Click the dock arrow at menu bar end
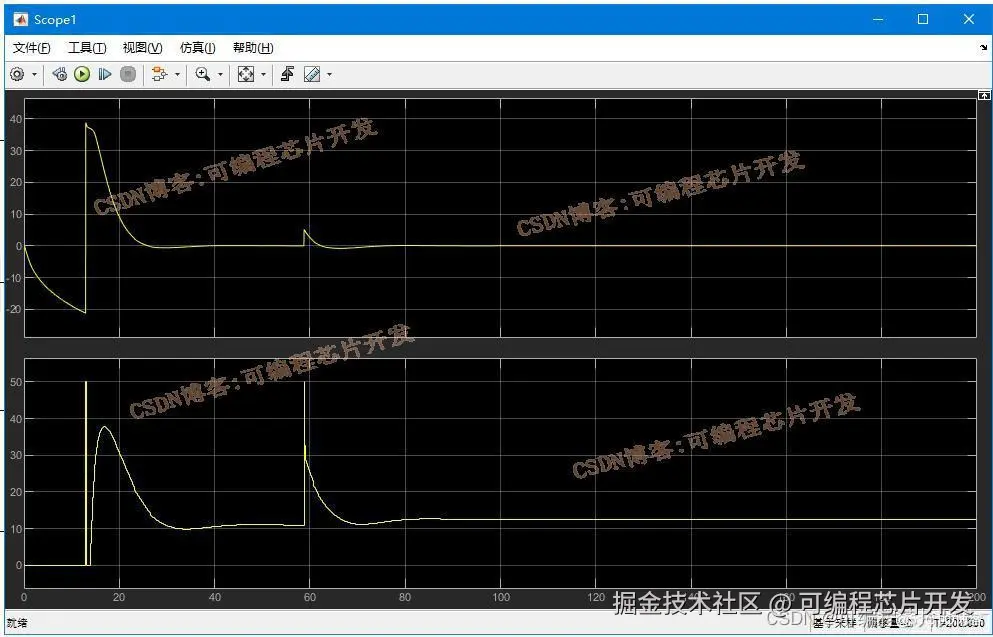The image size is (993, 637). [x=984, y=47]
